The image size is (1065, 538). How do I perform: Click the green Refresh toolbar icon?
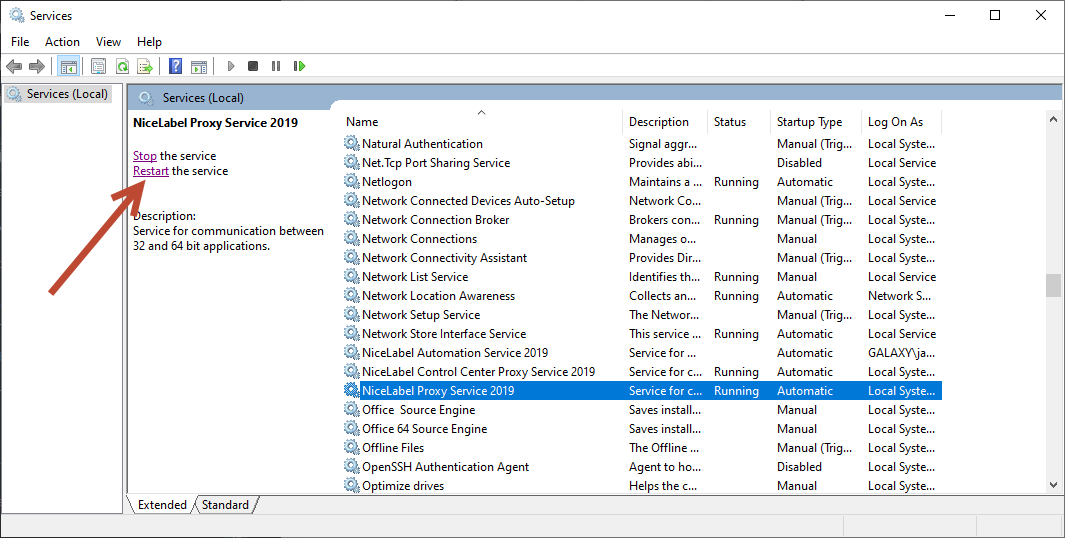[x=122, y=66]
